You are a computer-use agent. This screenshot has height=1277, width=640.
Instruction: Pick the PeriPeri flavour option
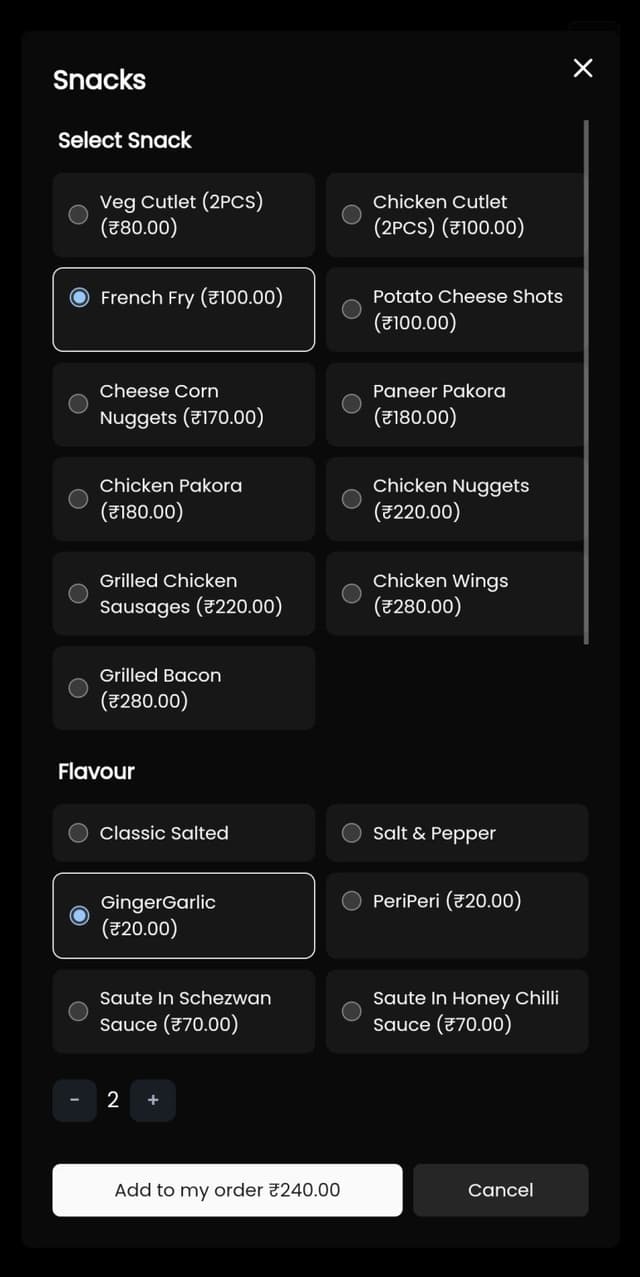coord(352,901)
